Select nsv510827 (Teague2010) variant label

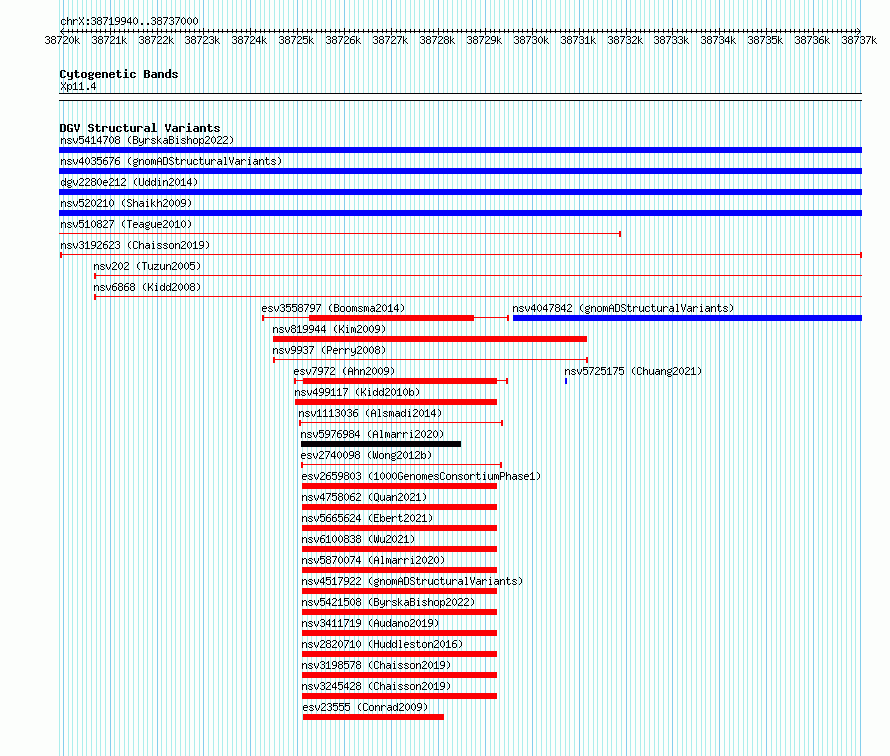point(126,224)
